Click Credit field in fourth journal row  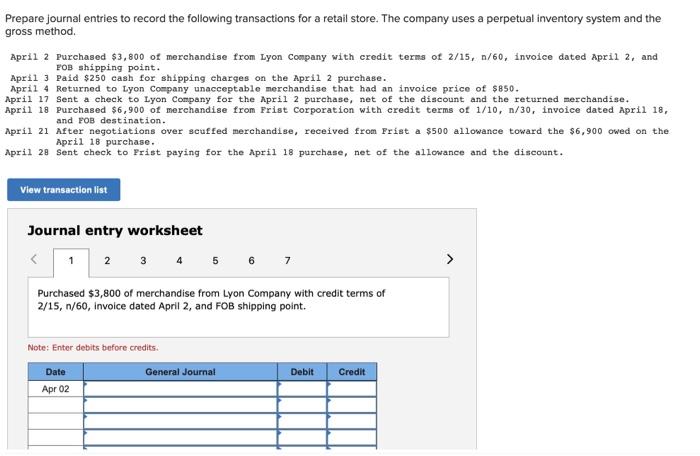tap(352, 437)
